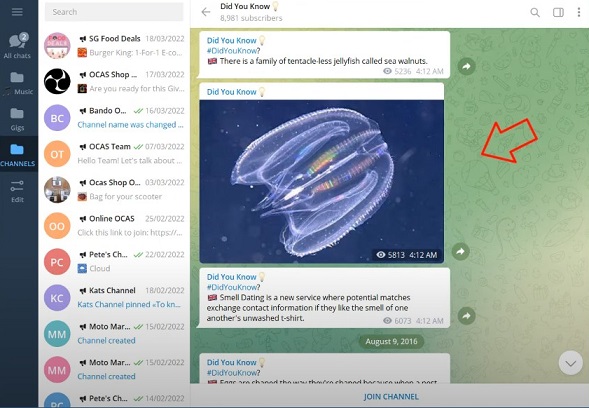Open the SG Food Deals chat

114,46
